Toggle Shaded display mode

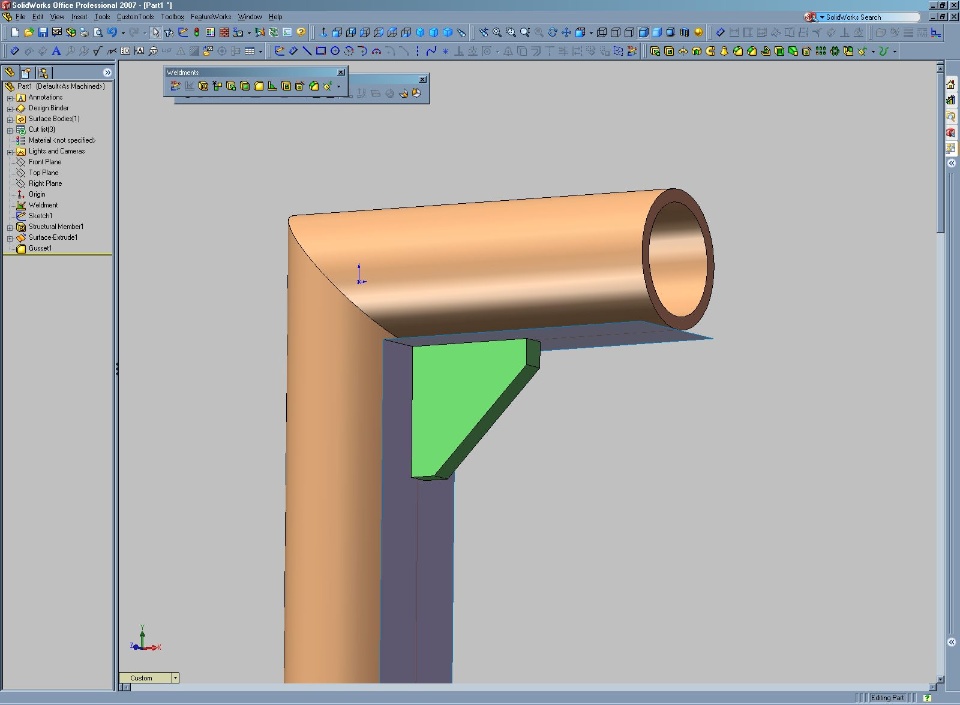(x=656, y=32)
